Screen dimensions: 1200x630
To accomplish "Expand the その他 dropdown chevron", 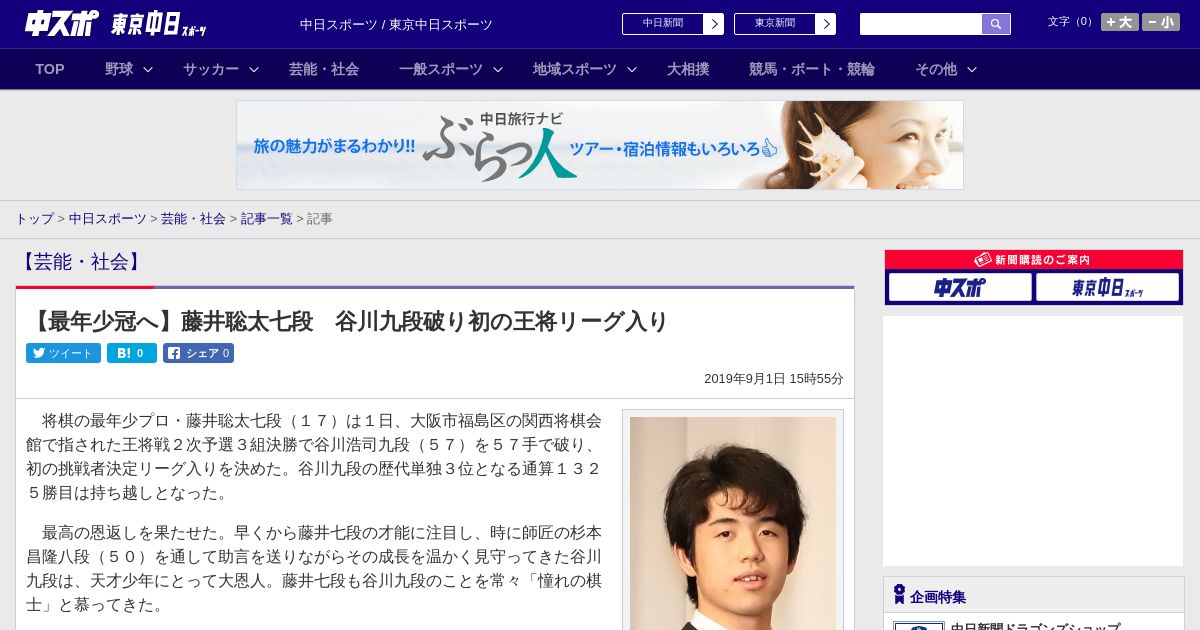I will click(x=972, y=69).
